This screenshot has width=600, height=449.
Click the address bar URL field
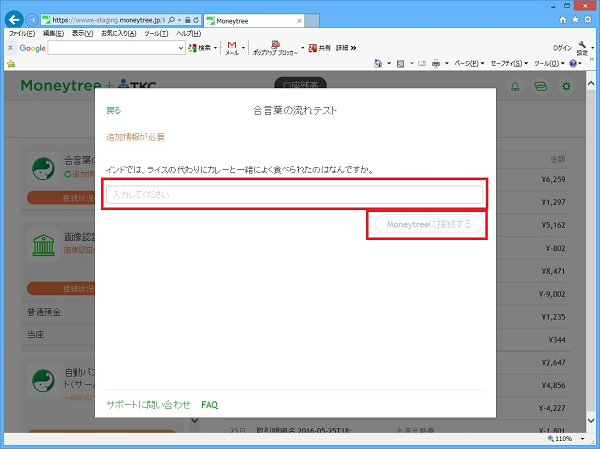point(109,20)
